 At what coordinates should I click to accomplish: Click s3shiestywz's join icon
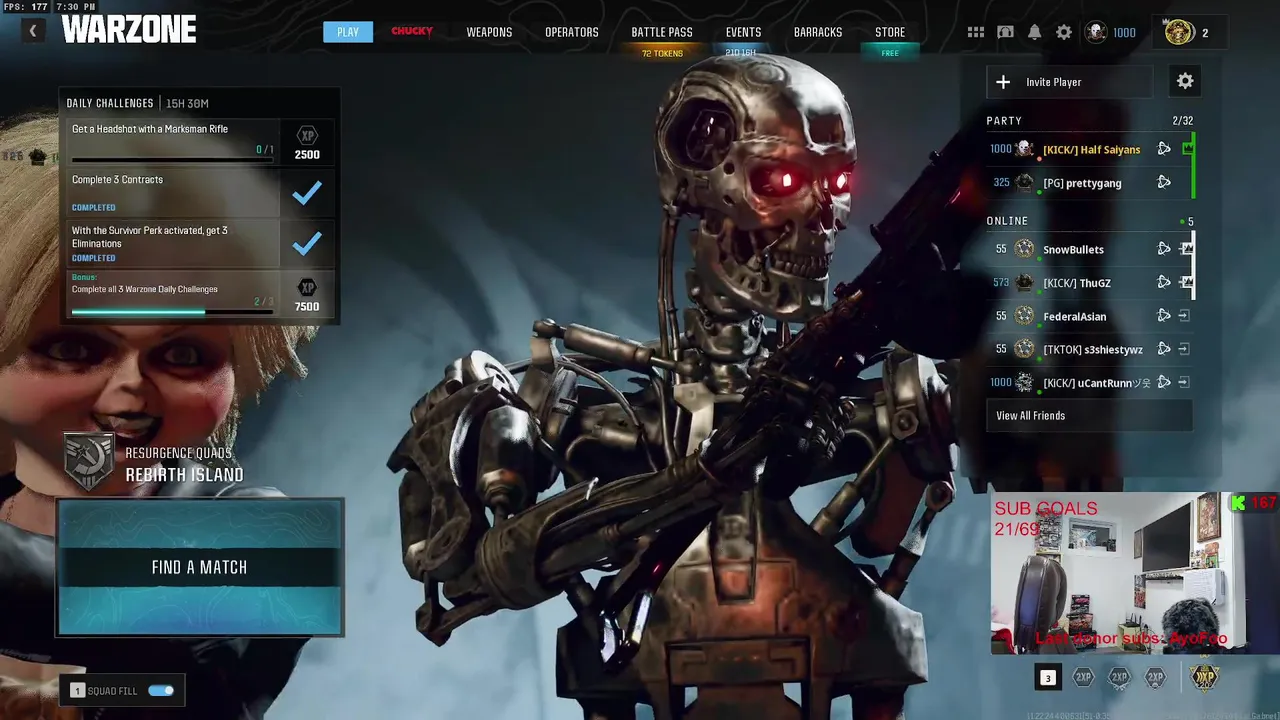(x=1184, y=349)
